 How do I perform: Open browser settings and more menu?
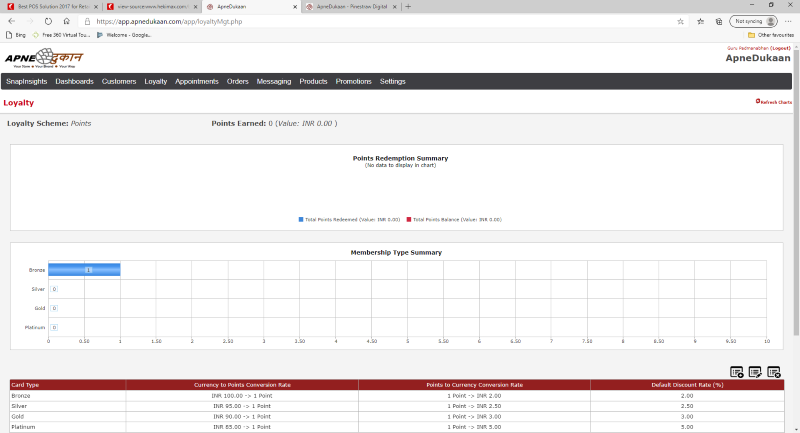pyautogui.click(x=785, y=20)
